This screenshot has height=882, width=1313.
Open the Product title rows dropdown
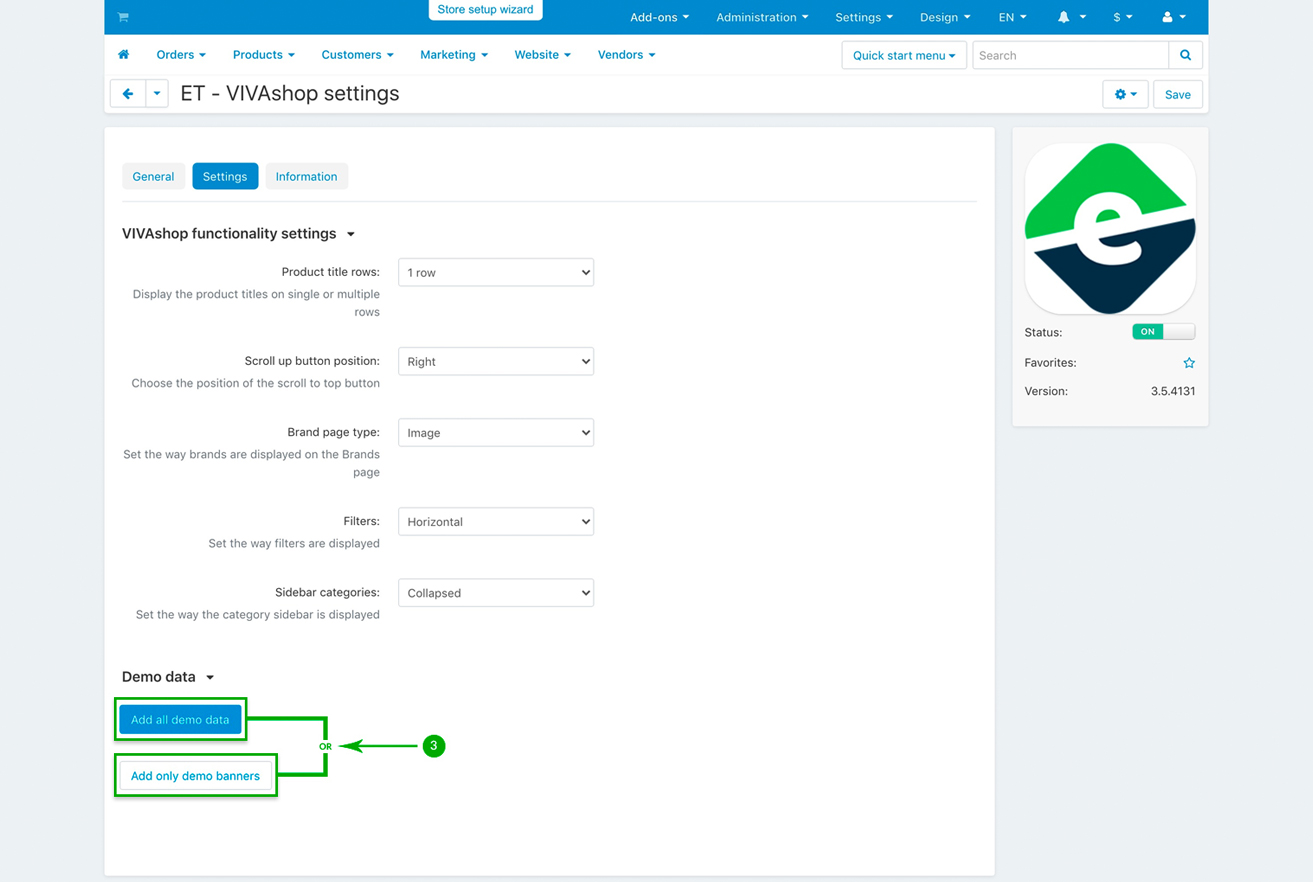click(x=496, y=272)
